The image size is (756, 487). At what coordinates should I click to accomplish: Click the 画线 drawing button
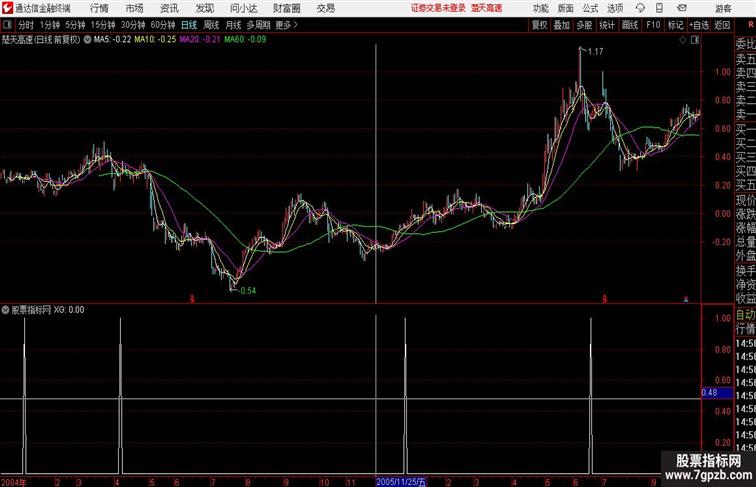click(630, 25)
